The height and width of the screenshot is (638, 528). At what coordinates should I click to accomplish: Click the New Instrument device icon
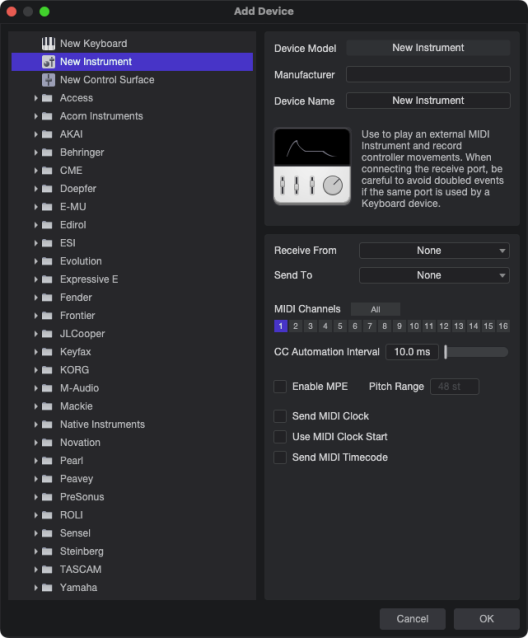[x=48, y=62]
